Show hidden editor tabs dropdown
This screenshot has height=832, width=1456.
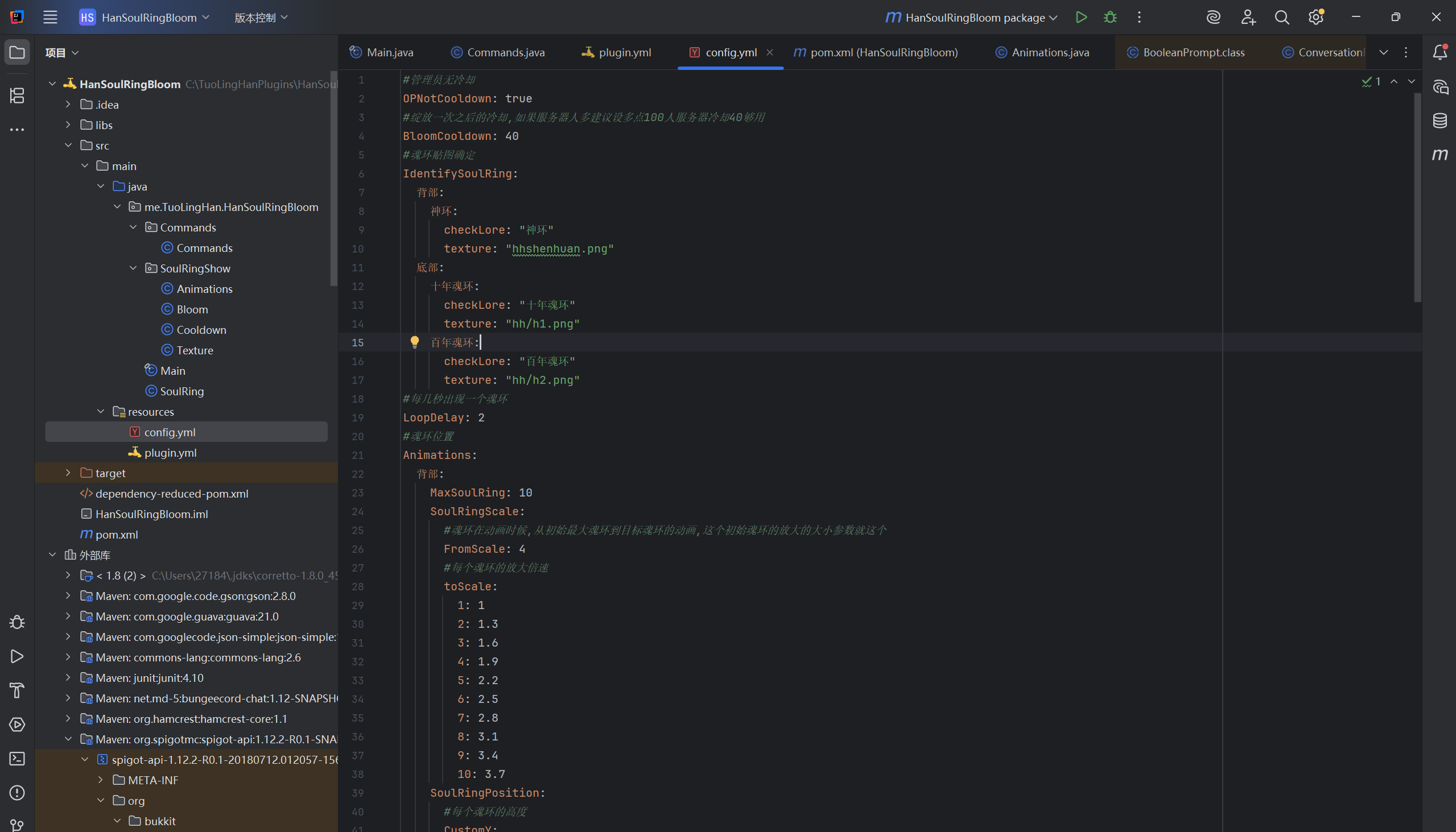(x=1383, y=52)
